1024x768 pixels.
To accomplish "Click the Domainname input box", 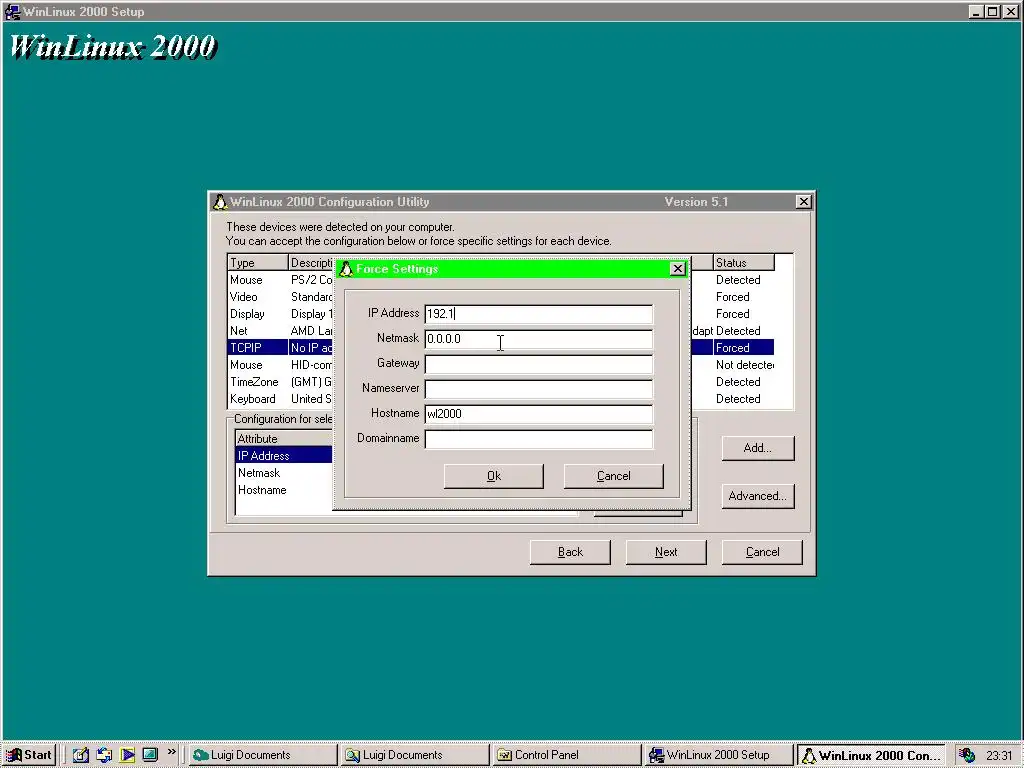I will pos(538,438).
